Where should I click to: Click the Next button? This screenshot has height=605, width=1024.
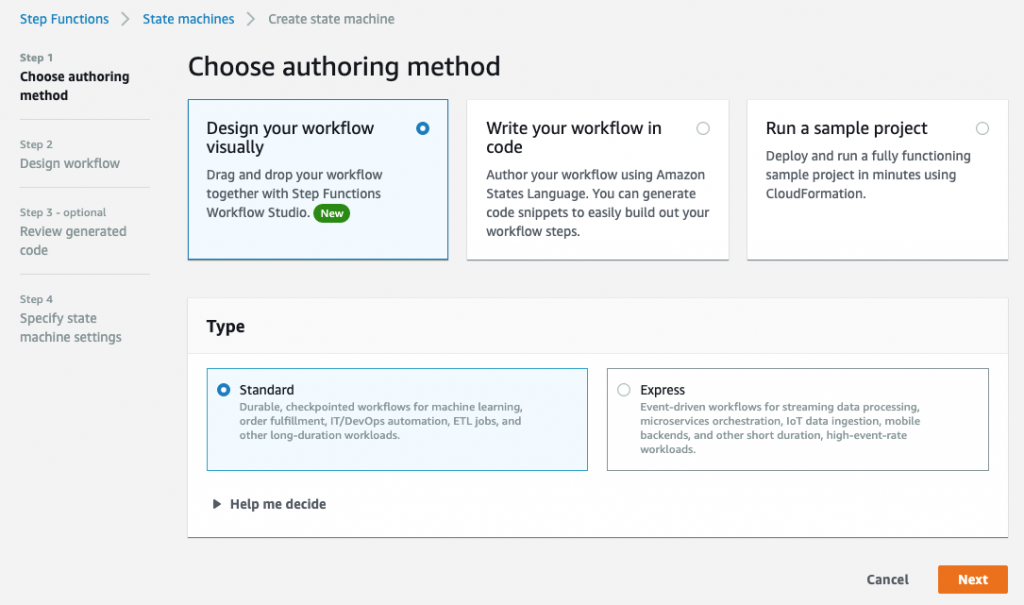tap(972, 579)
